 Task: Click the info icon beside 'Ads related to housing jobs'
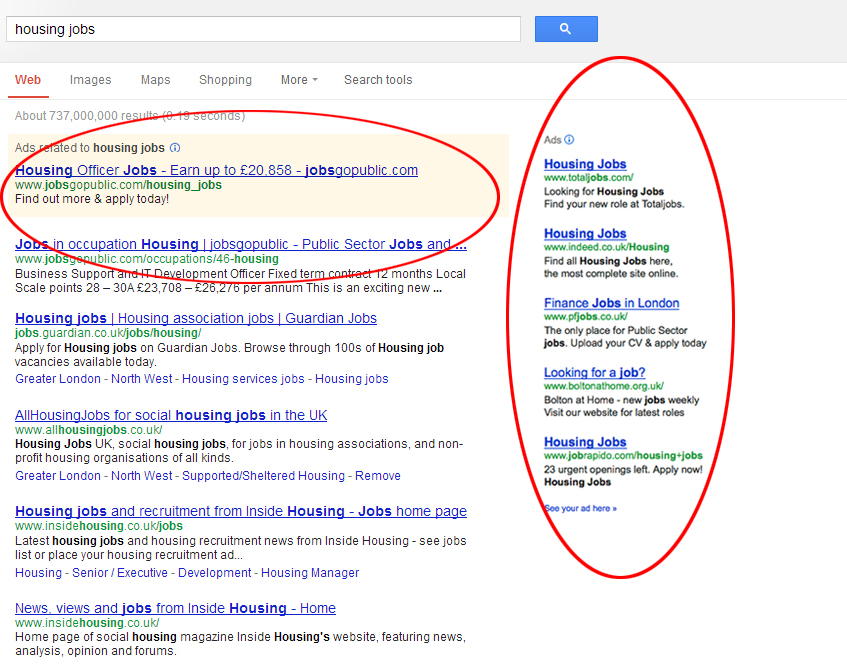pos(175,147)
